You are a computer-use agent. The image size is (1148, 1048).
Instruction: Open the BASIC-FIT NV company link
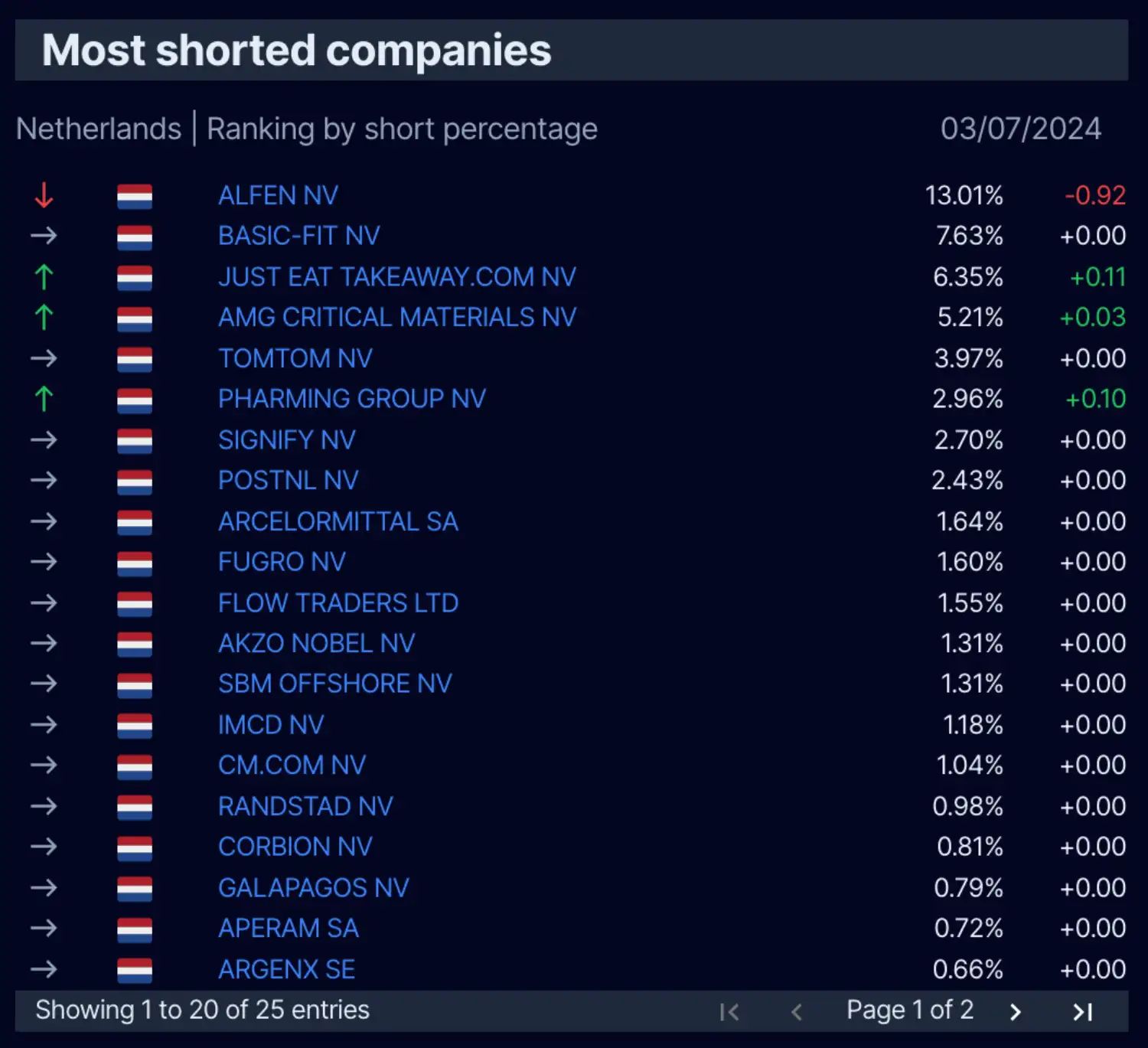tap(299, 236)
